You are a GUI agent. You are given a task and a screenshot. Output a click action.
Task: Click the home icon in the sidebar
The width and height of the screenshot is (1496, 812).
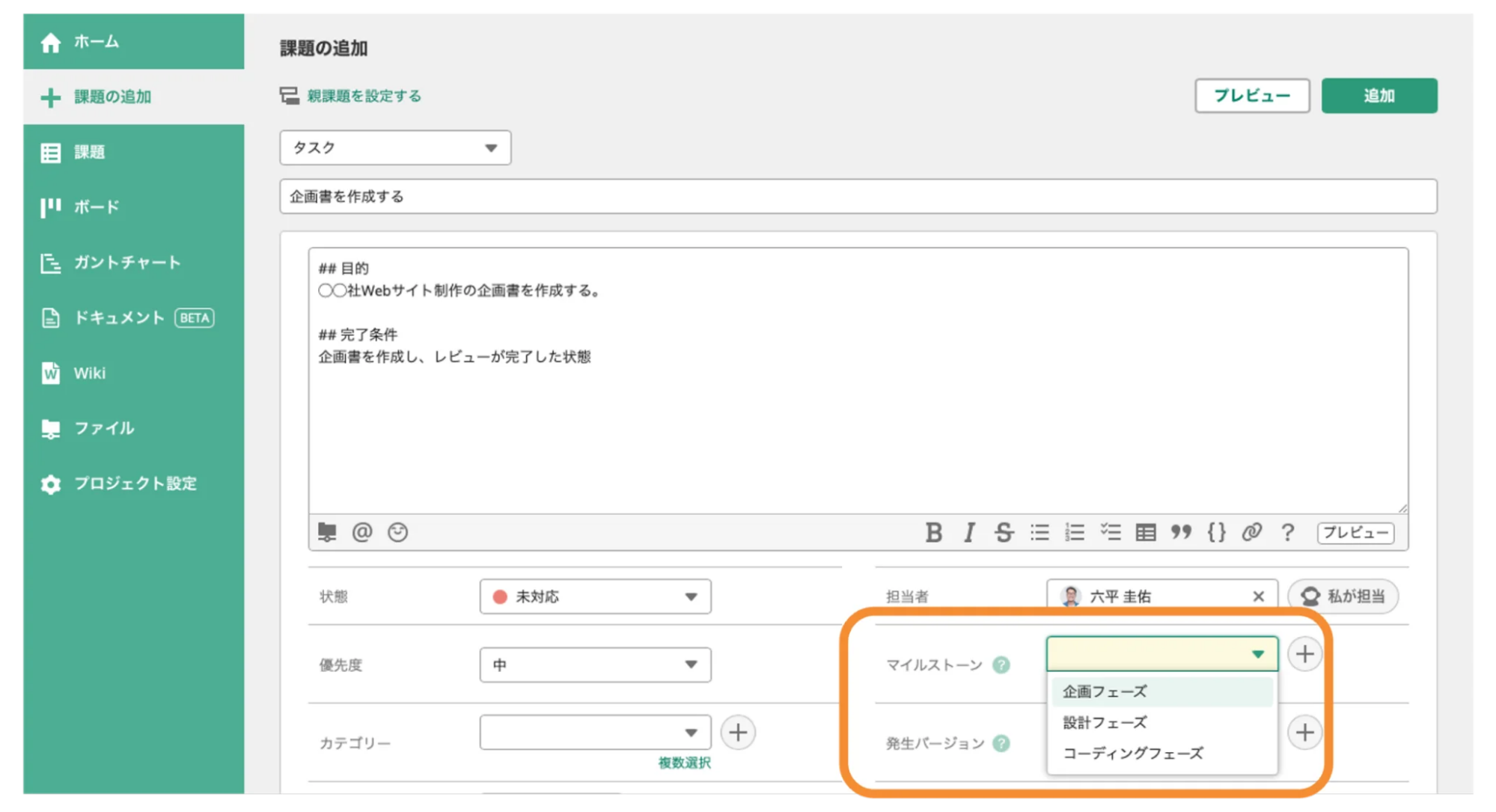(x=50, y=43)
